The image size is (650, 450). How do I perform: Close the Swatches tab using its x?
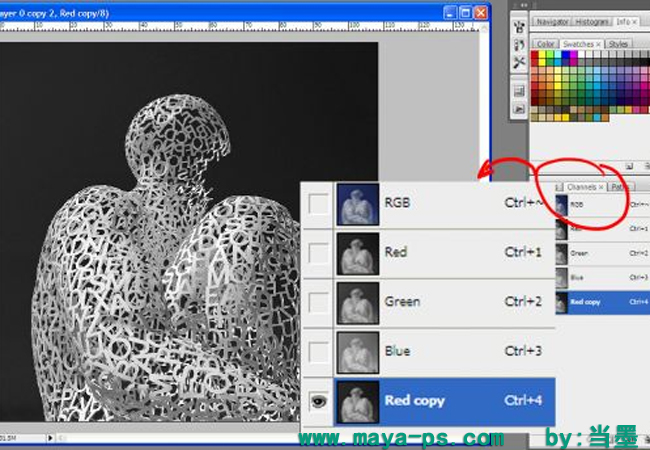(x=598, y=44)
